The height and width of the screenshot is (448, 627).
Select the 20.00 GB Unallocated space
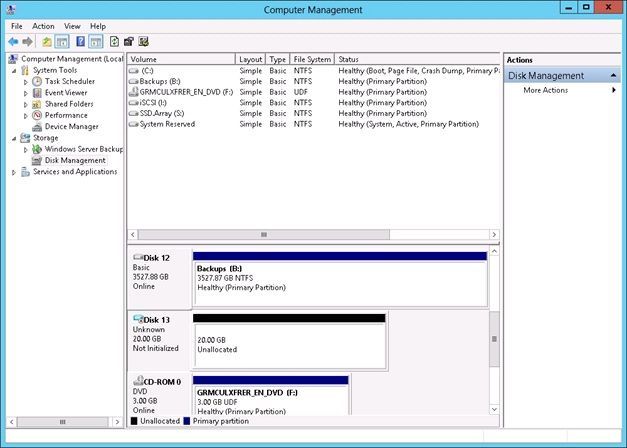point(290,341)
